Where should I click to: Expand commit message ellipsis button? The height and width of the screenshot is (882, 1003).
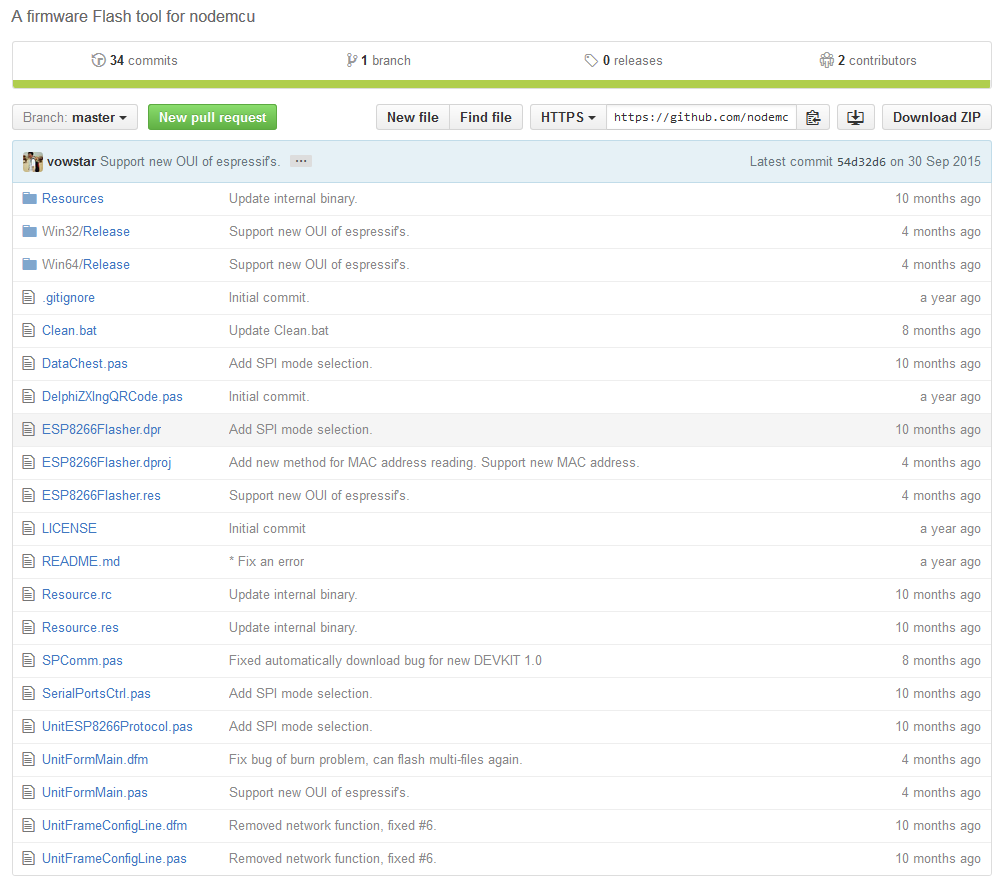pos(301,161)
